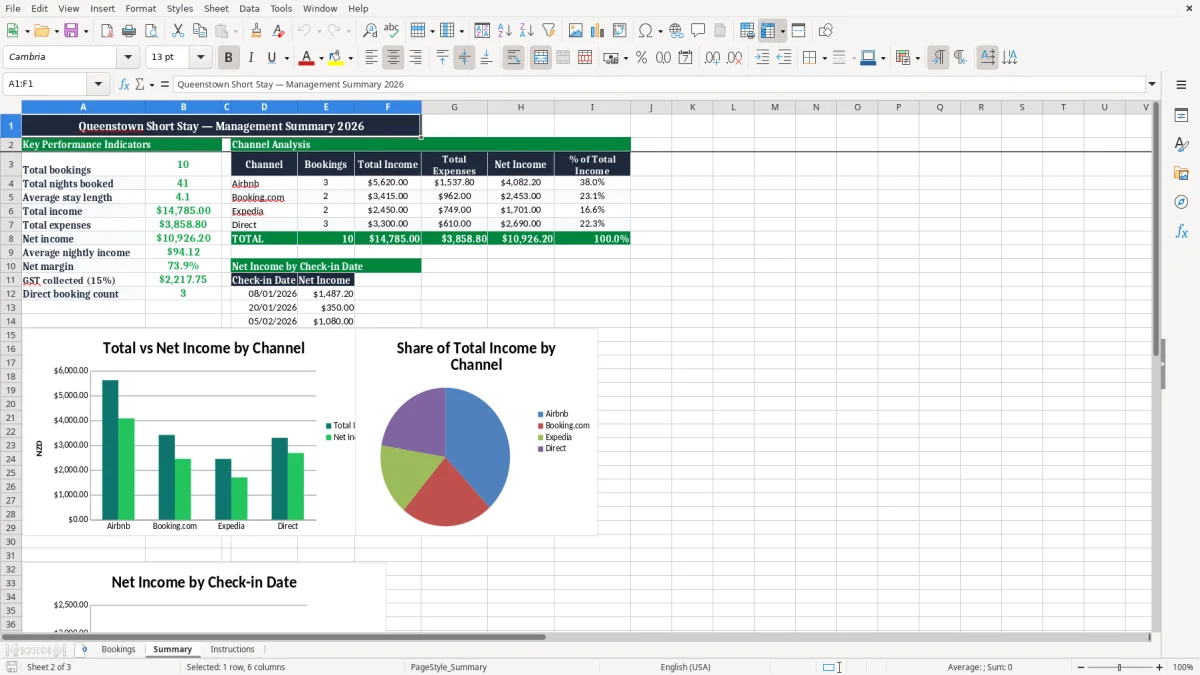Expand the formula bar
The image size is (1200, 675).
coord(1152,84)
